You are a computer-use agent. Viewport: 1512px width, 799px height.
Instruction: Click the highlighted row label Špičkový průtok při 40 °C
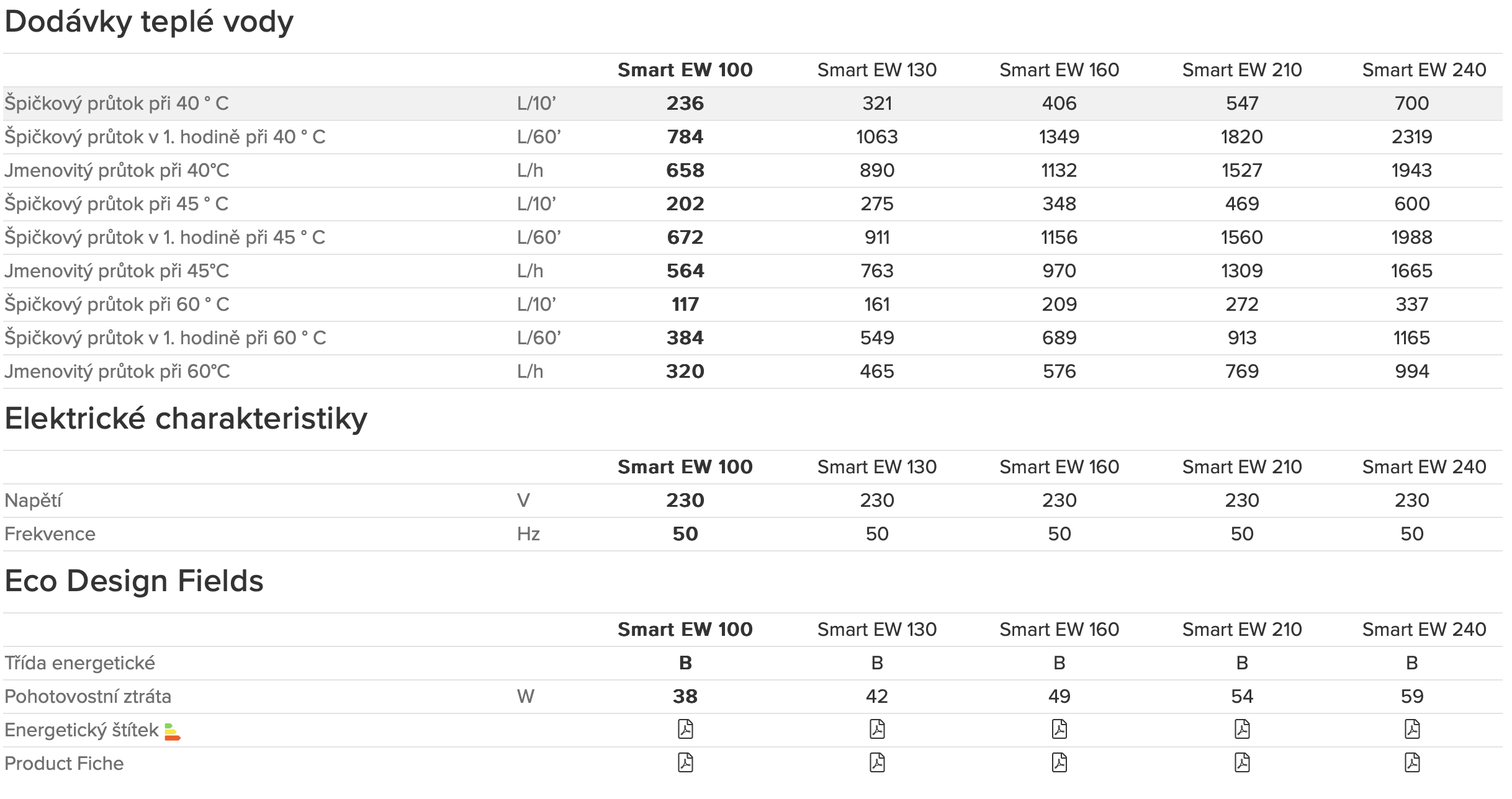pos(117,104)
